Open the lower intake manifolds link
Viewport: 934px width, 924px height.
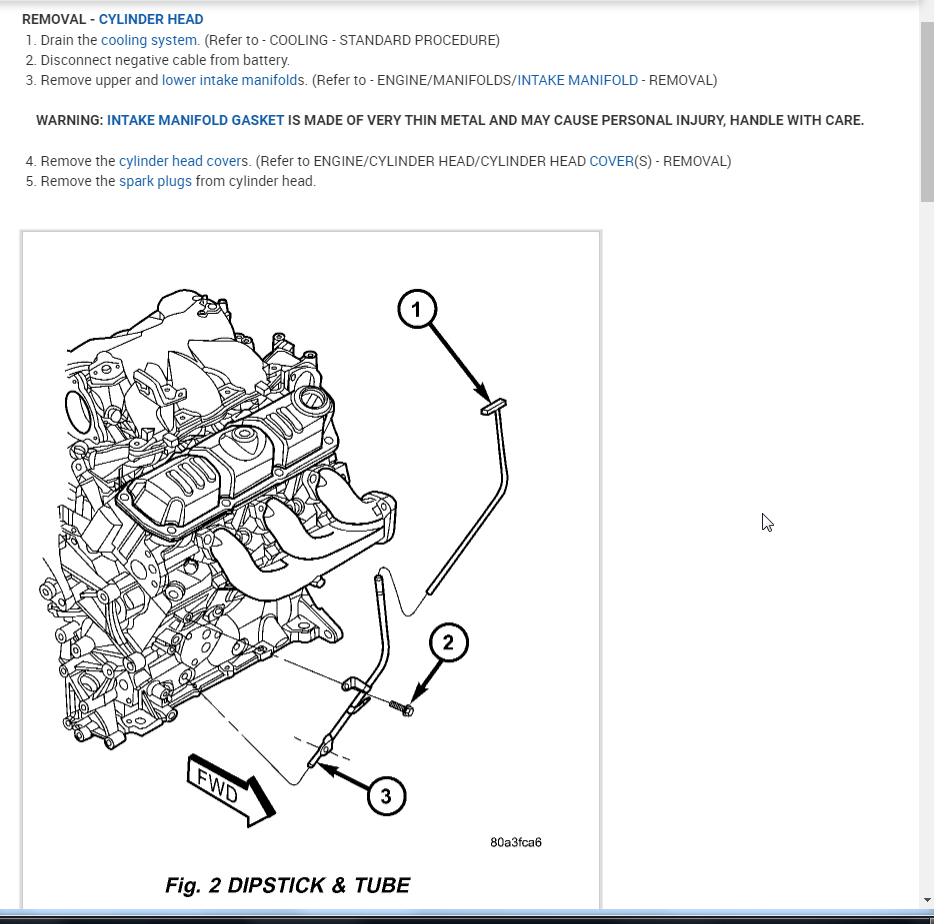232,80
